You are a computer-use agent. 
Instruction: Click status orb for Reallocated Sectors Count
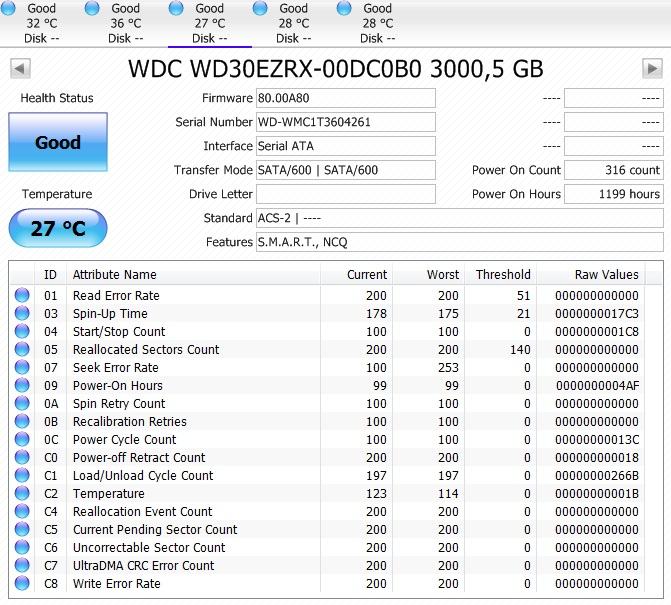(22, 349)
